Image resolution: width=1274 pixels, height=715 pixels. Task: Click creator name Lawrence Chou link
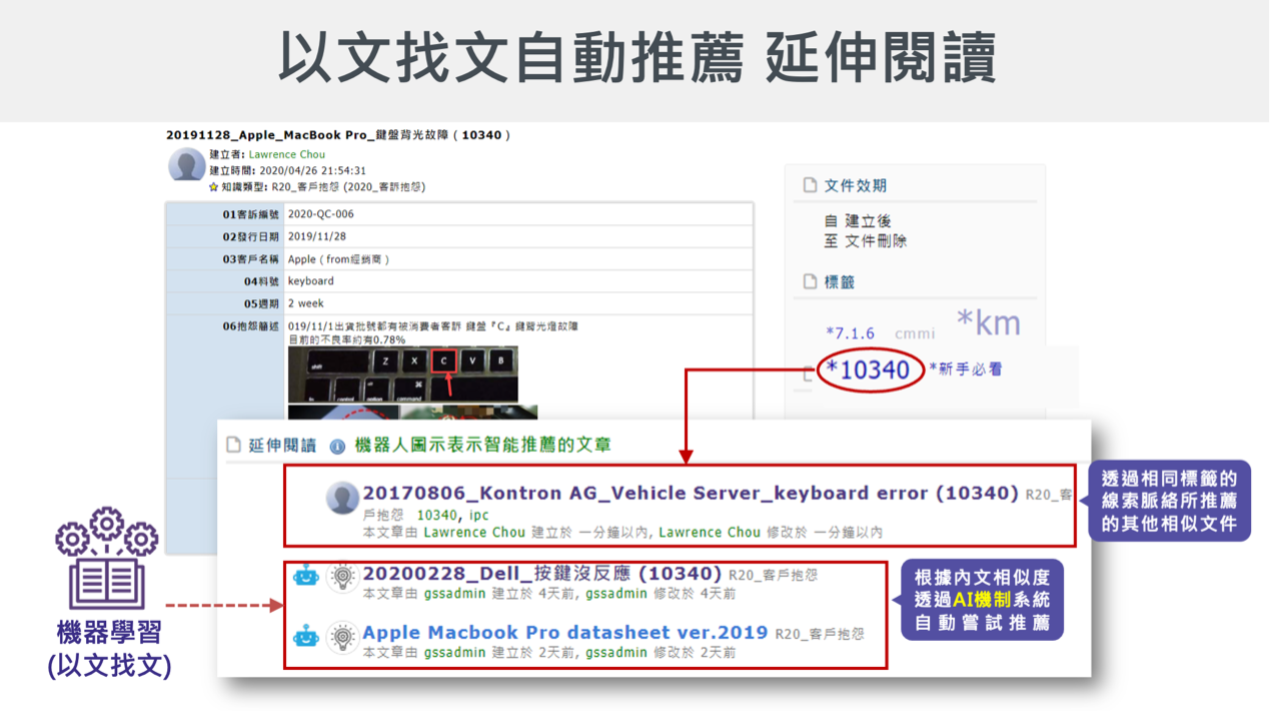(287, 154)
